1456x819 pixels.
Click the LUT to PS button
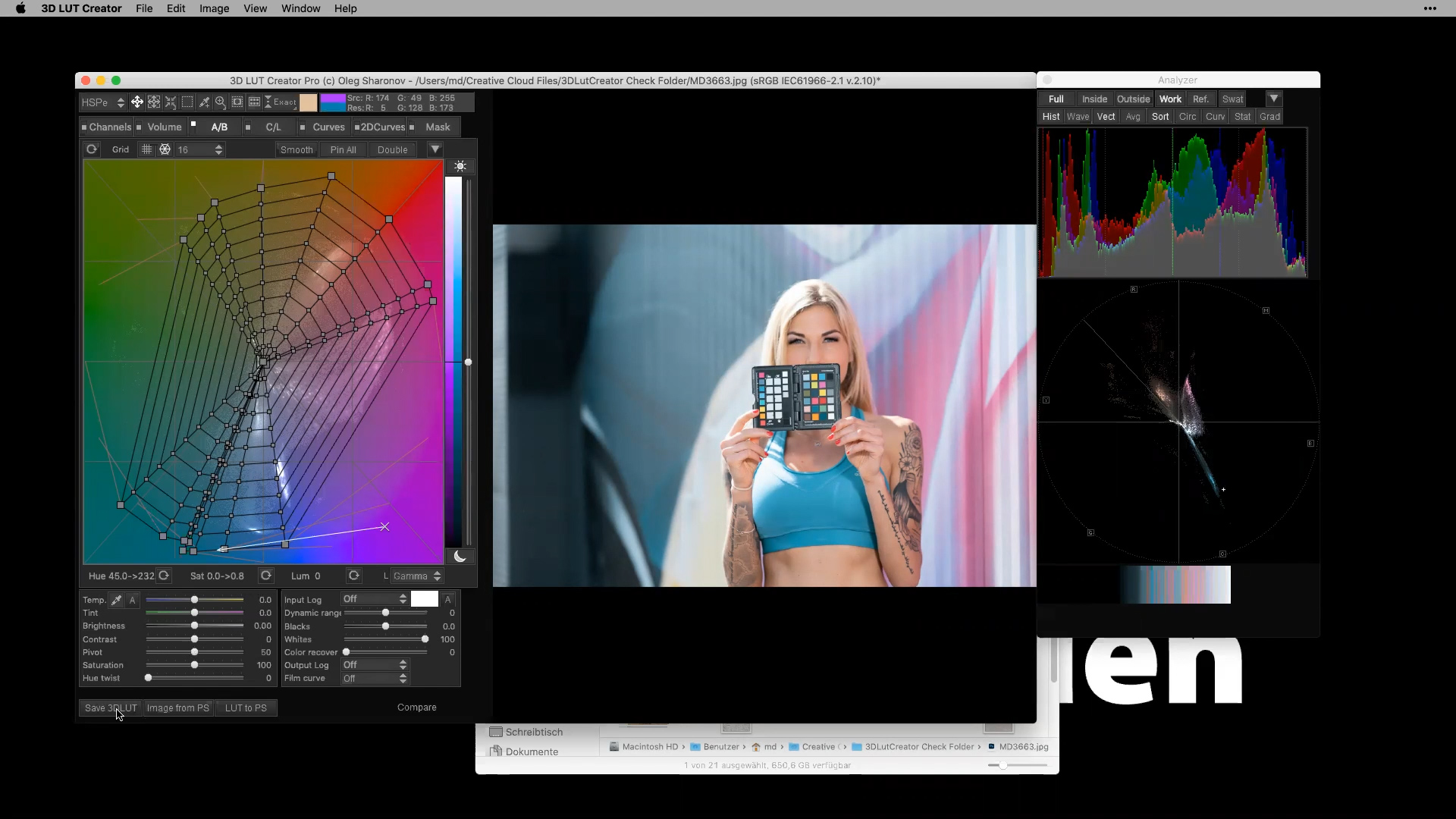coord(246,708)
